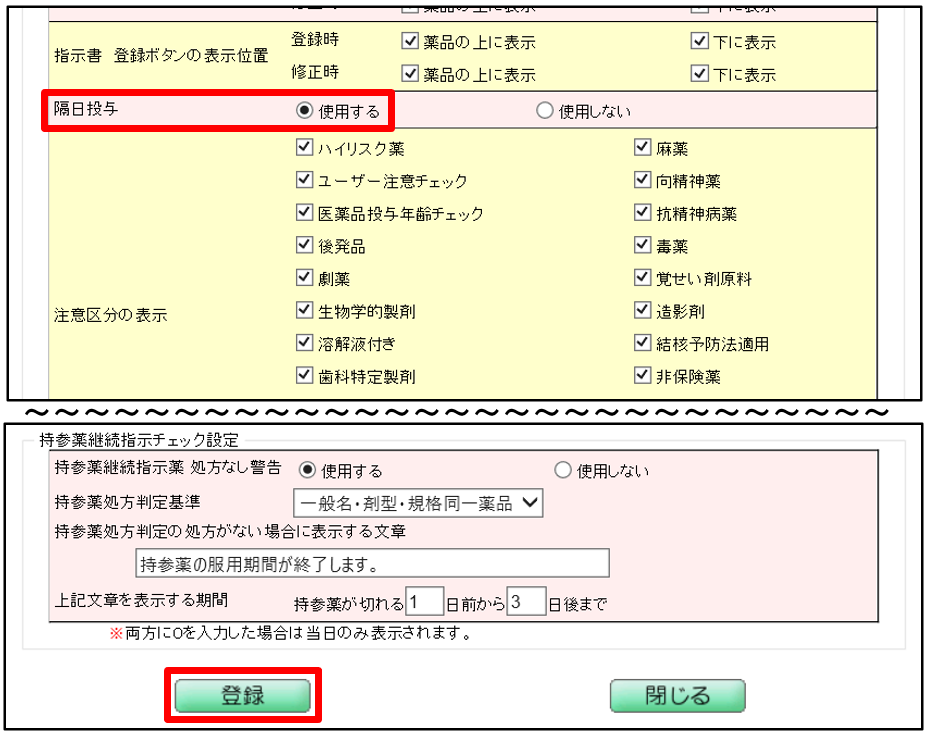Viewport: 934px width, 738px height.
Task: Uncheck the ハイリスク薬 checkbox
Action: 305,149
